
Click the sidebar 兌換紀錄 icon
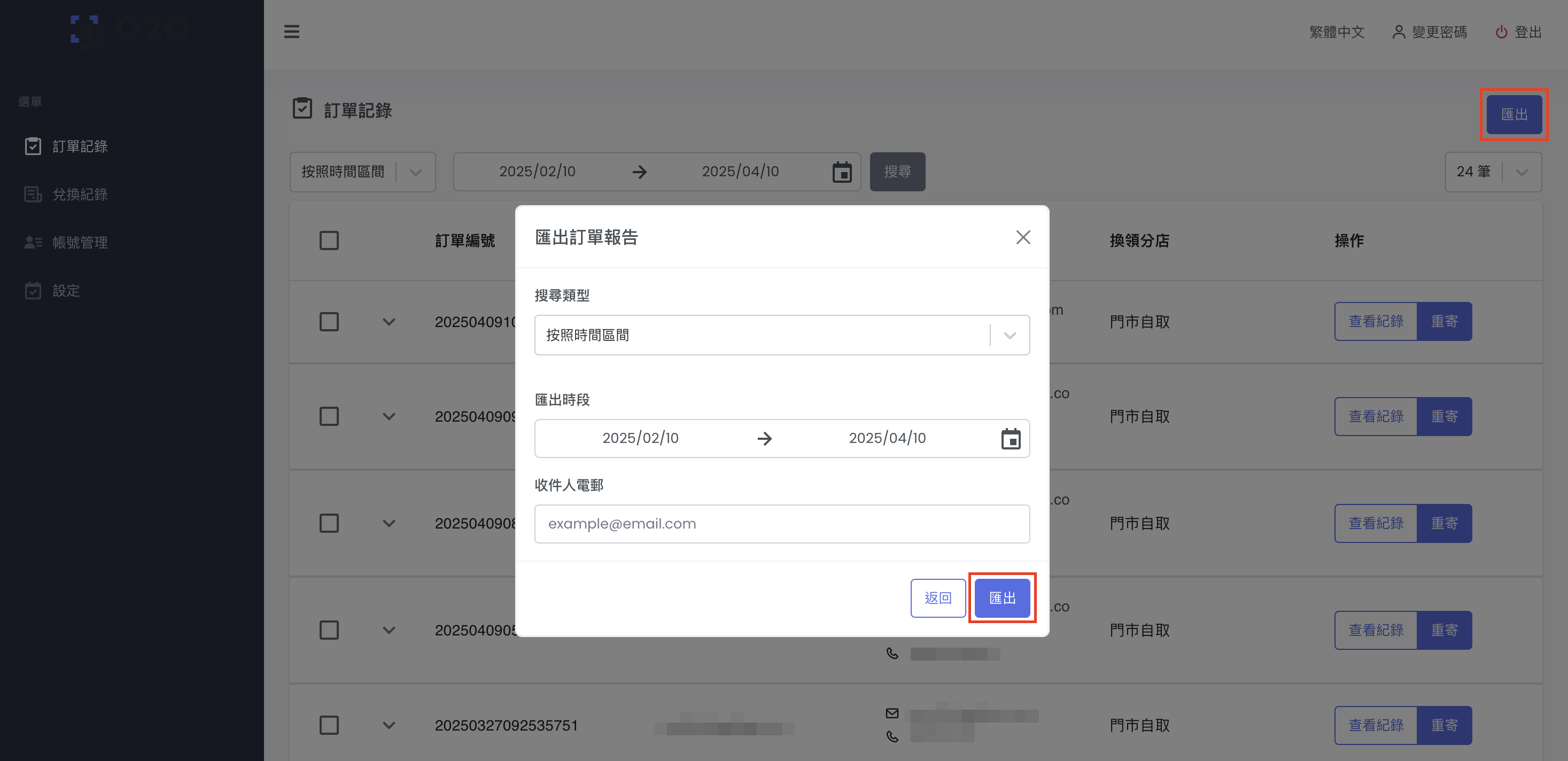tap(33, 194)
